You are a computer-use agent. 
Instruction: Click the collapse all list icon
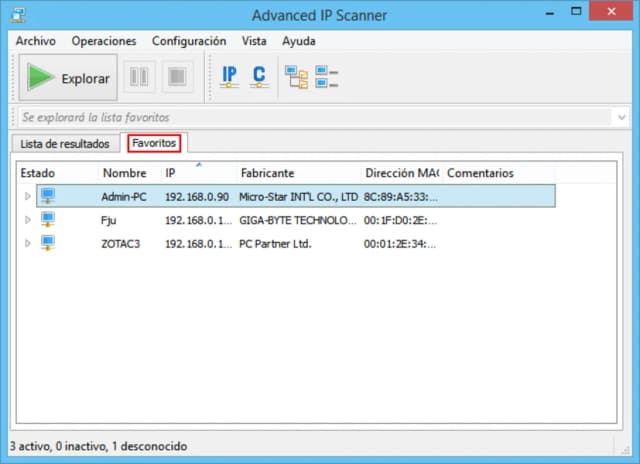pos(327,77)
